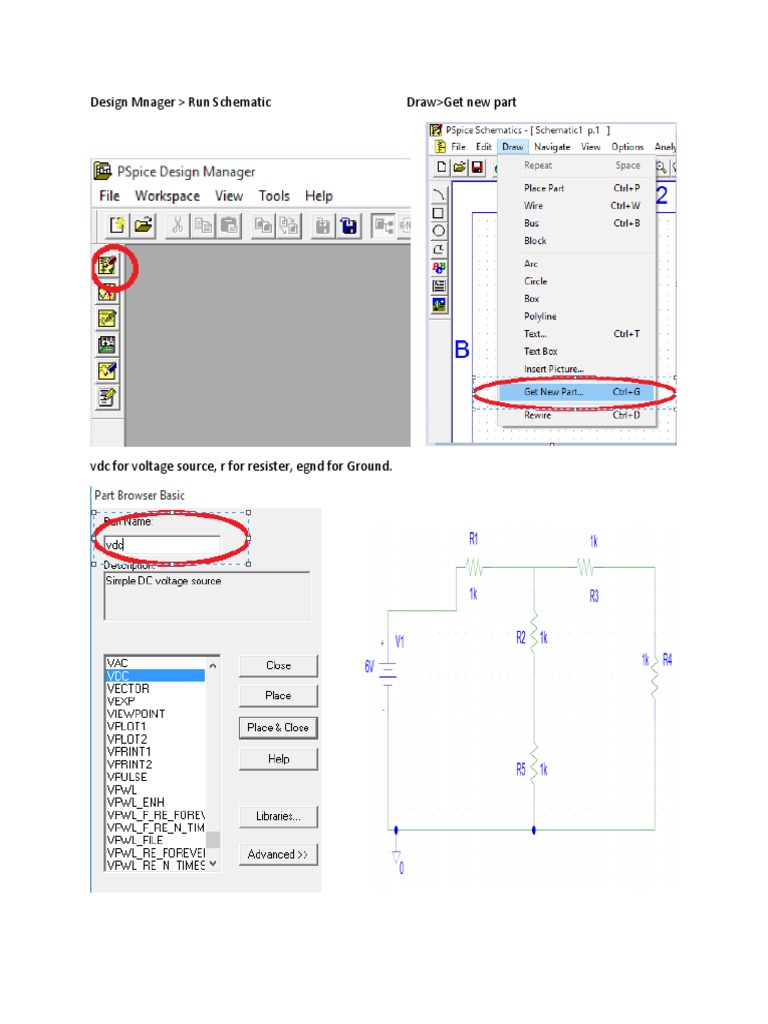Select VPWL_FILE in the parts list

coord(155,840)
